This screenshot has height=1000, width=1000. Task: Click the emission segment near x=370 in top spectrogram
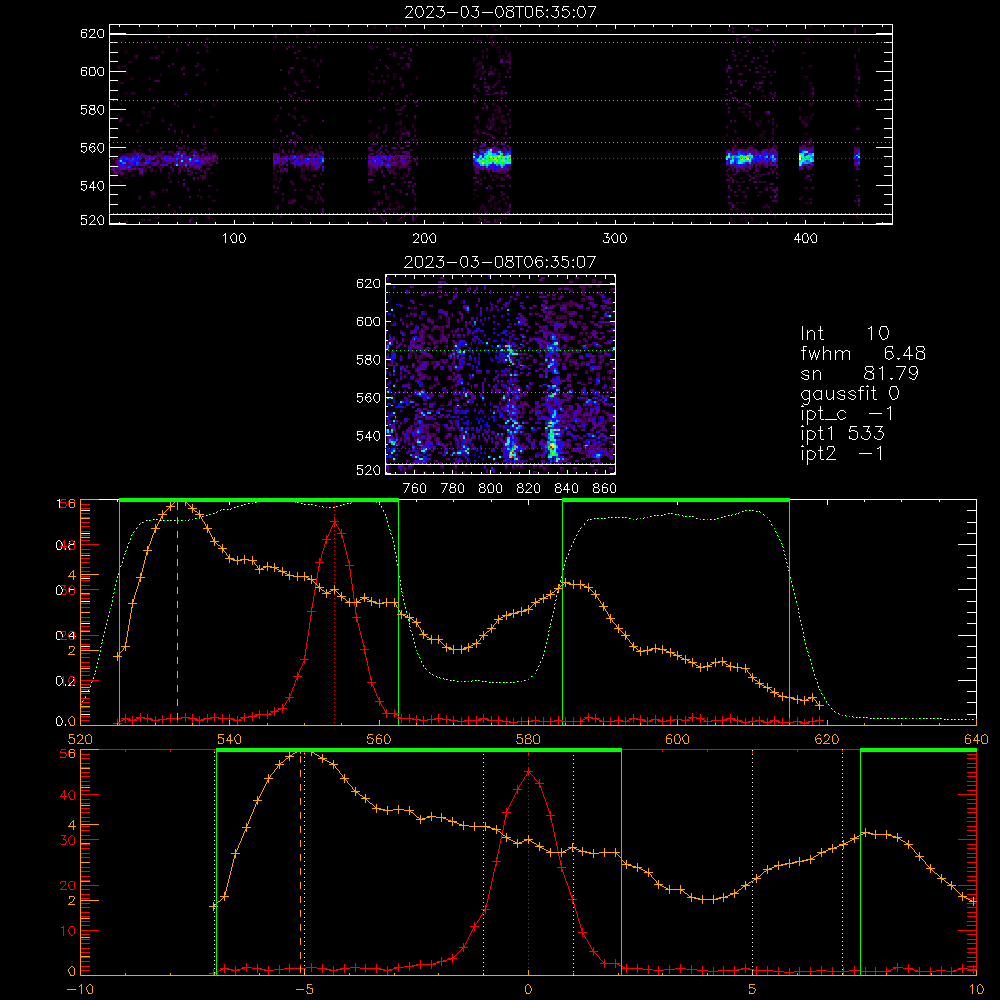point(751,157)
